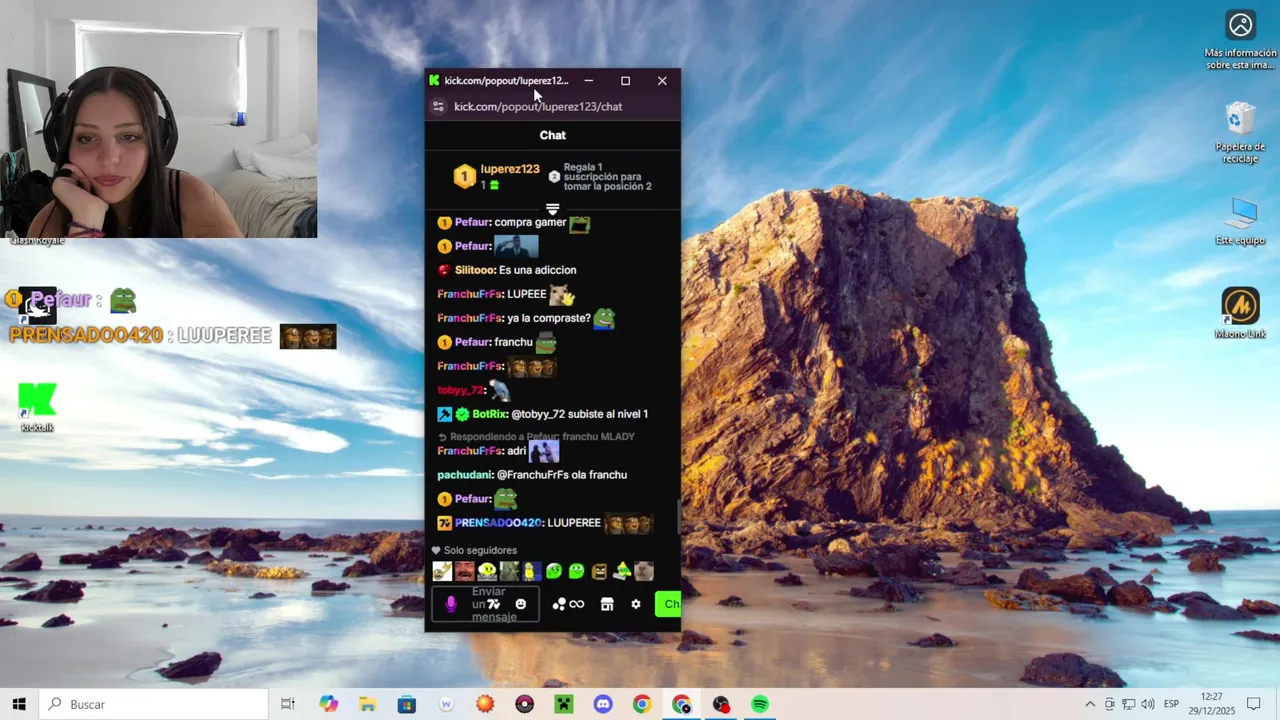Open Windows Start menu
This screenshot has width=1280, height=720.
tap(19, 704)
